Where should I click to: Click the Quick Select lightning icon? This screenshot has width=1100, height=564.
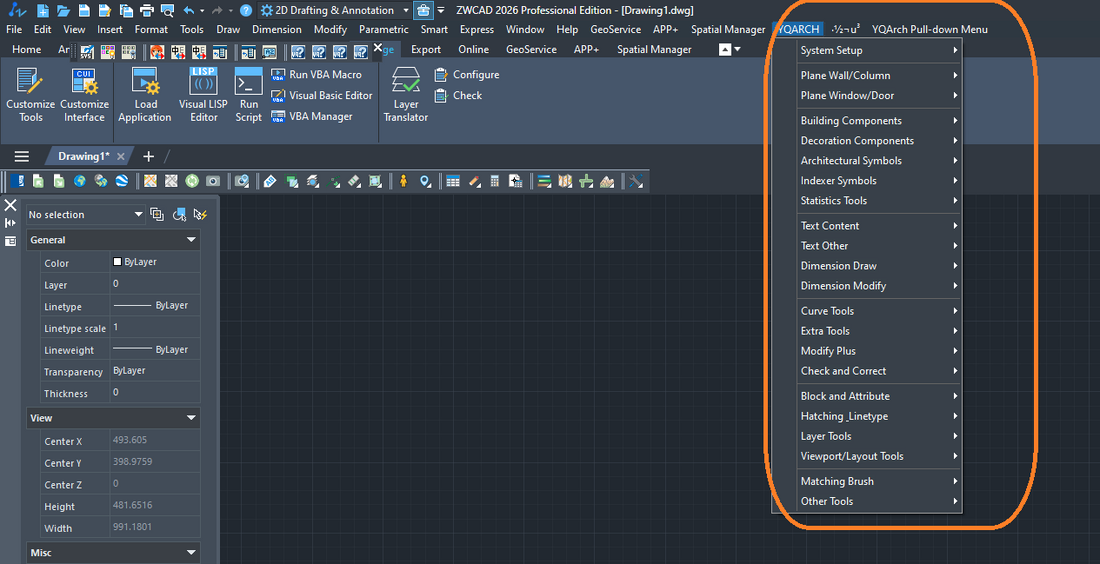click(x=200, y=214)
